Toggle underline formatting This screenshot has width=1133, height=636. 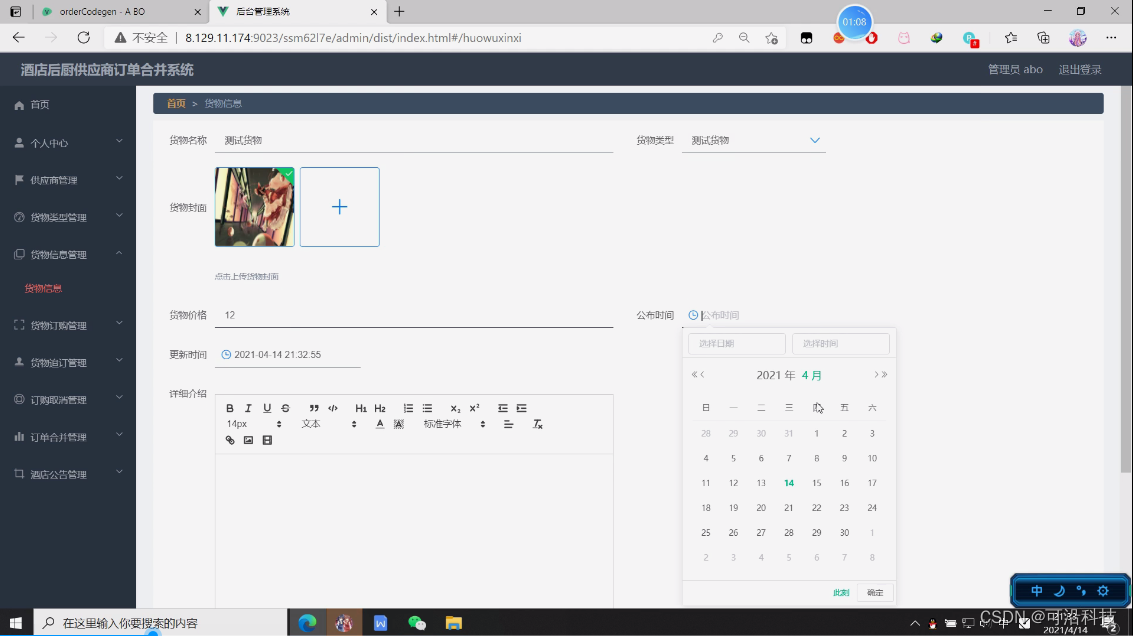[x=266, y=409]
